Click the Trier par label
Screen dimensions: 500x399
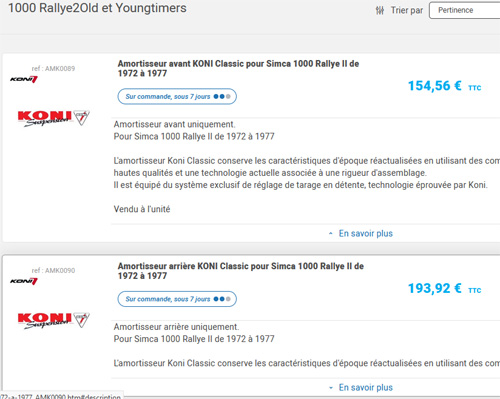coord(407,10)
